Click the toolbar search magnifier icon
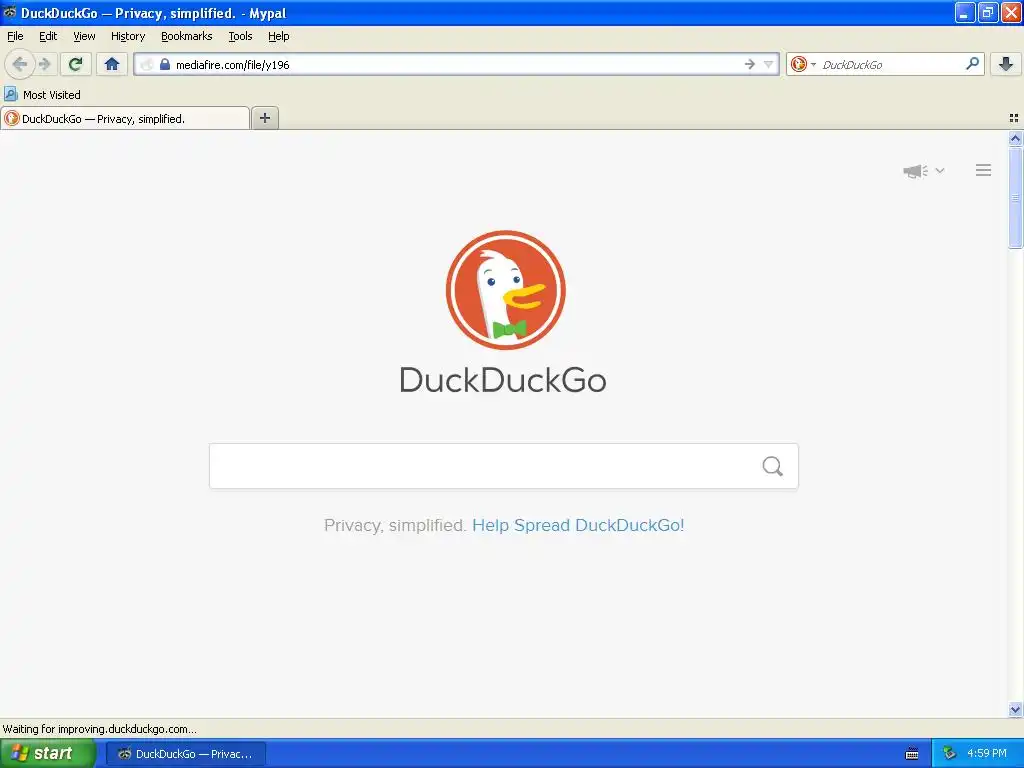The height and width of the screenshot is (768, 1024). (972, 63)
